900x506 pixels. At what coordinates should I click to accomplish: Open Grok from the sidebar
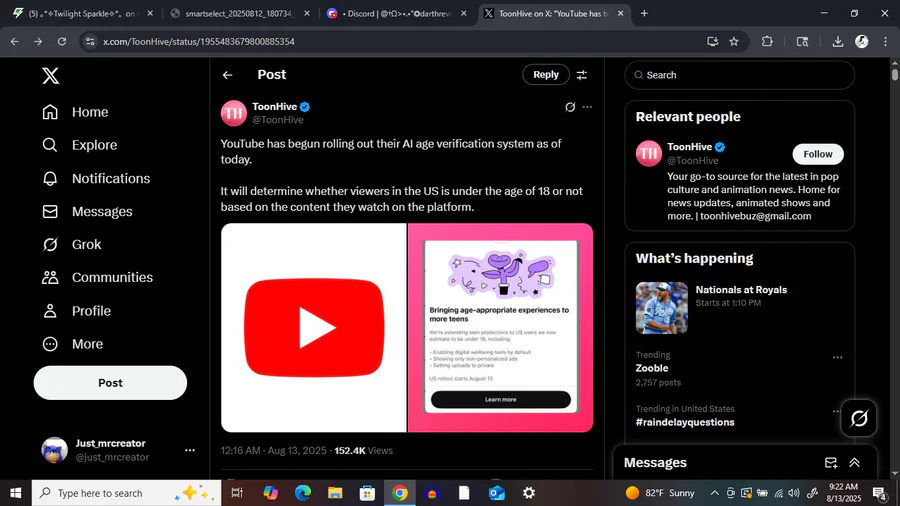click(72, 244)
